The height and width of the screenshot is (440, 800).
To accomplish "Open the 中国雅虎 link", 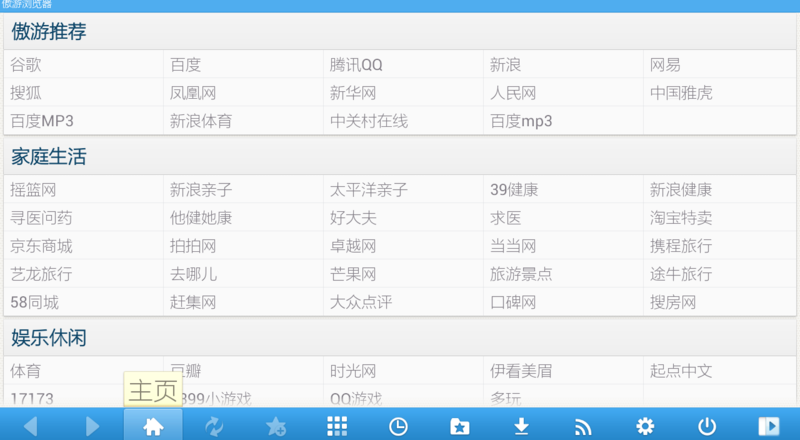I will 681,93.
